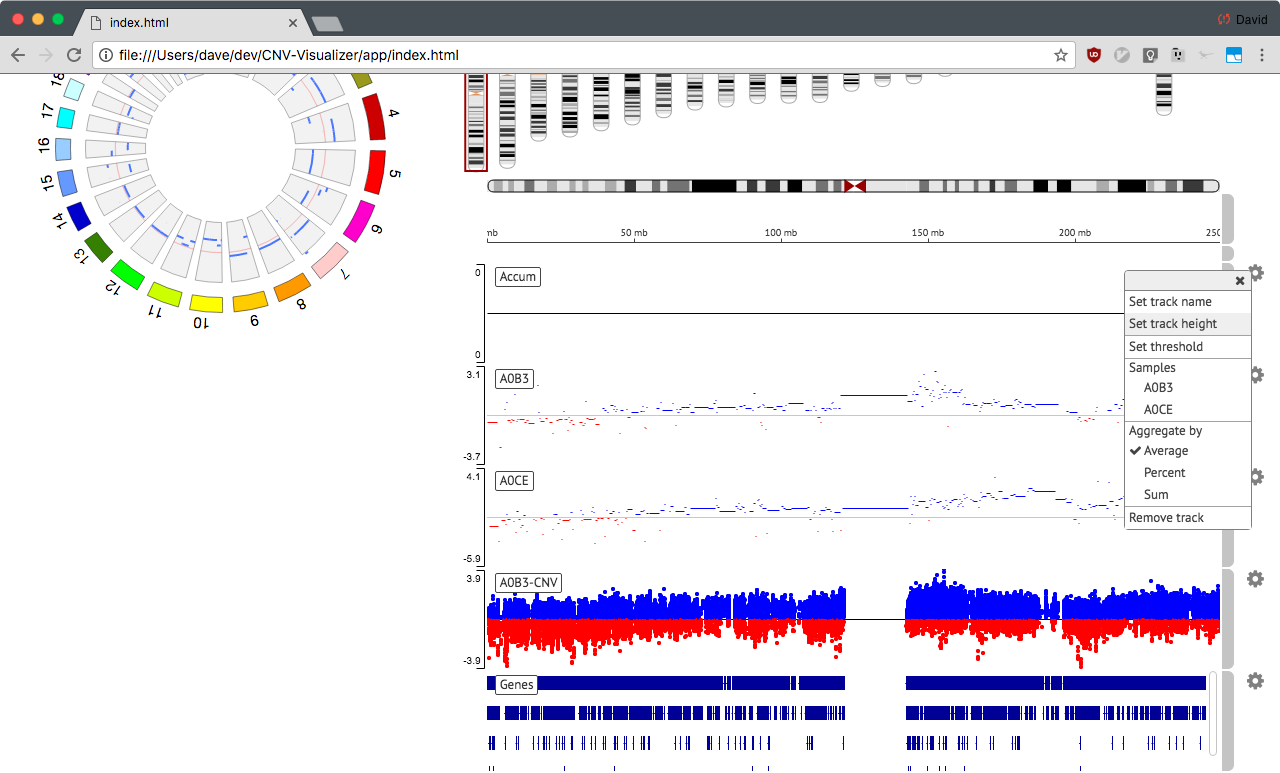The image size is (1280, 773).
Task: Open browser menu three-dots icon
Action: point(1263,55)
